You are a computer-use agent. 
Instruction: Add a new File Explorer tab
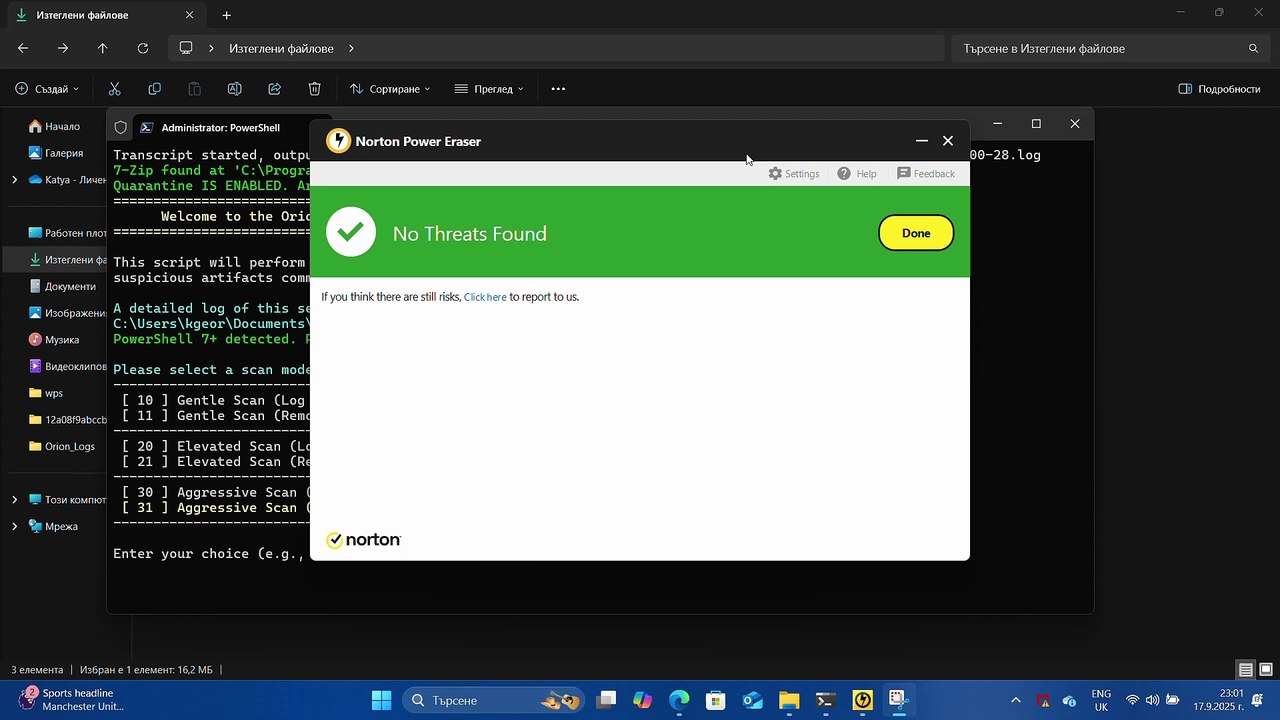tap(227, 15)
